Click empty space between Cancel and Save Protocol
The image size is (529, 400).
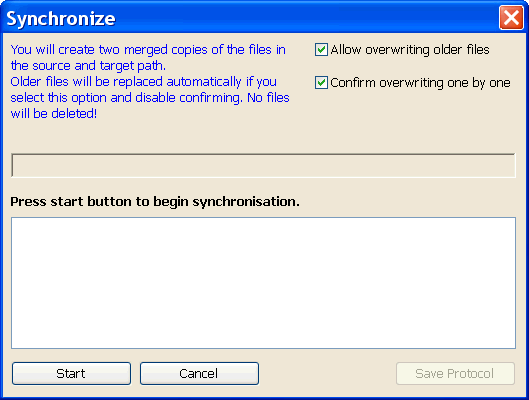coord(327,373)
